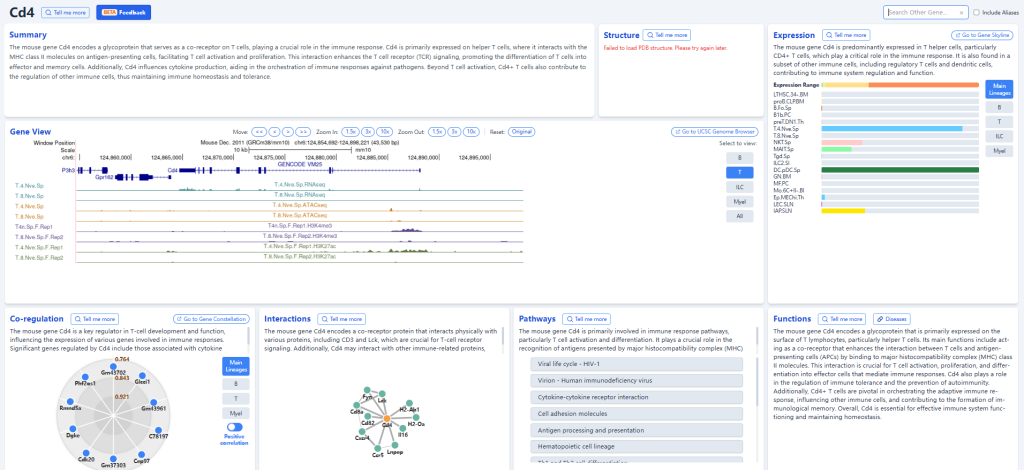Toggle the Positive correlation switch
The width and height of the screenshot is (1024, 470).
[234, 427]
